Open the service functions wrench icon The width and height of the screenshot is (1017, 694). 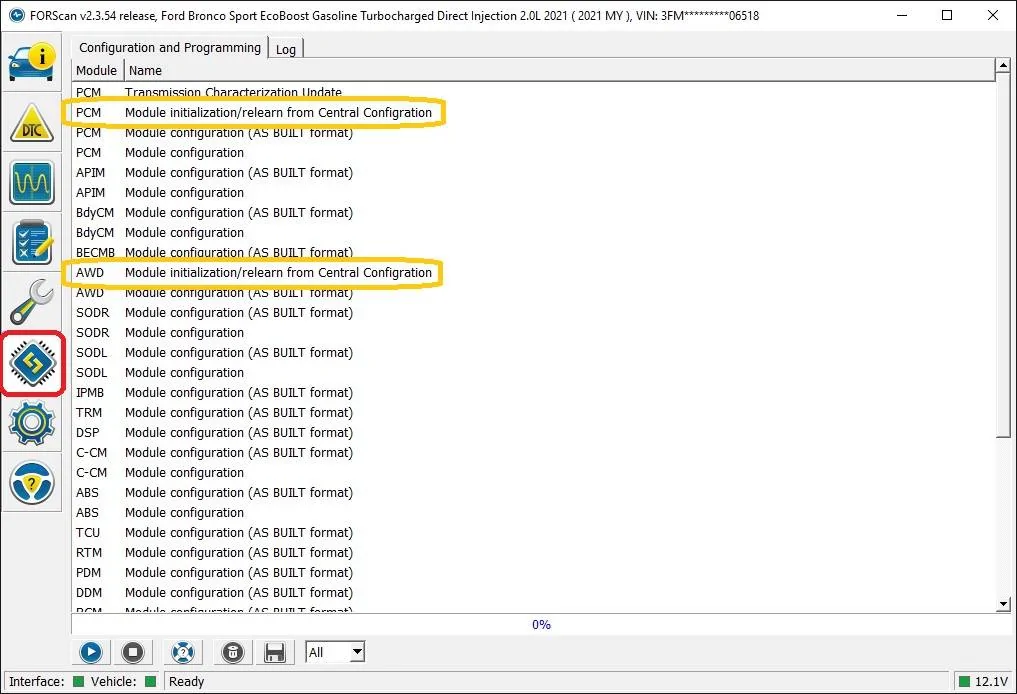click(x=33, y=303)
